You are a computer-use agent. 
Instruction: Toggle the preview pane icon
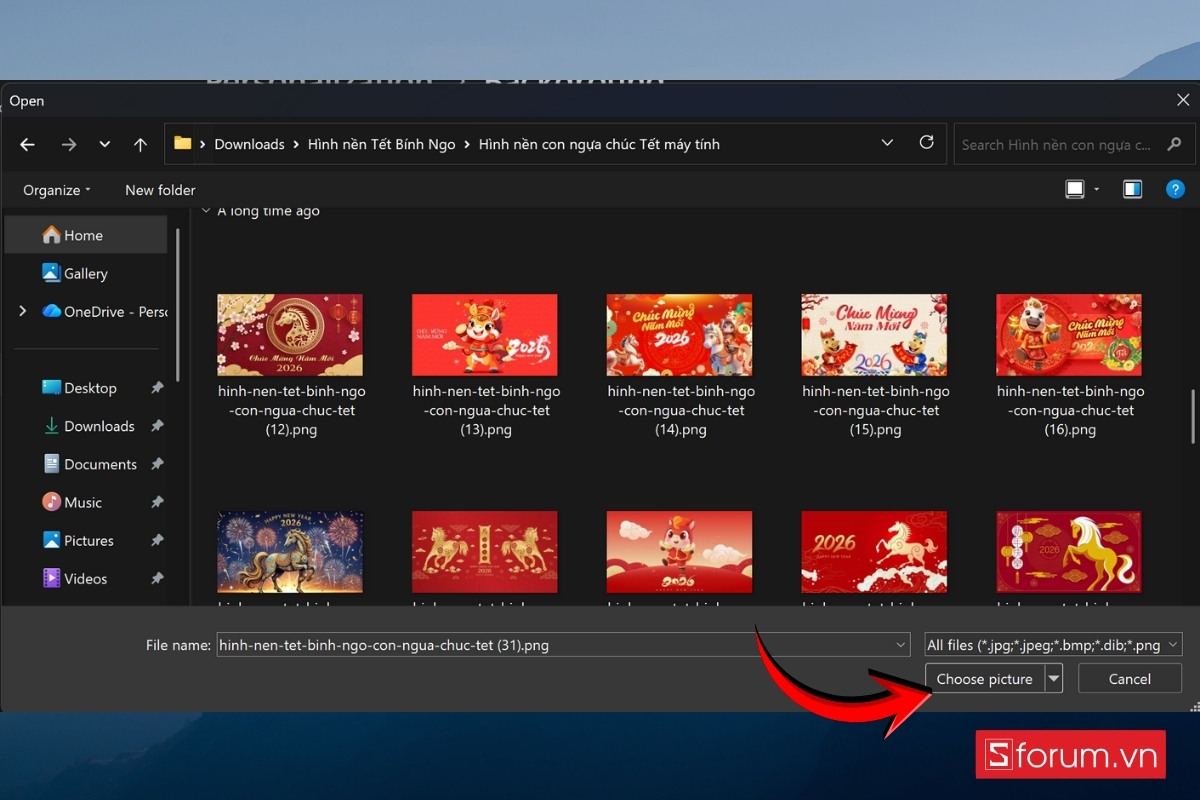tap(1131, 188)
